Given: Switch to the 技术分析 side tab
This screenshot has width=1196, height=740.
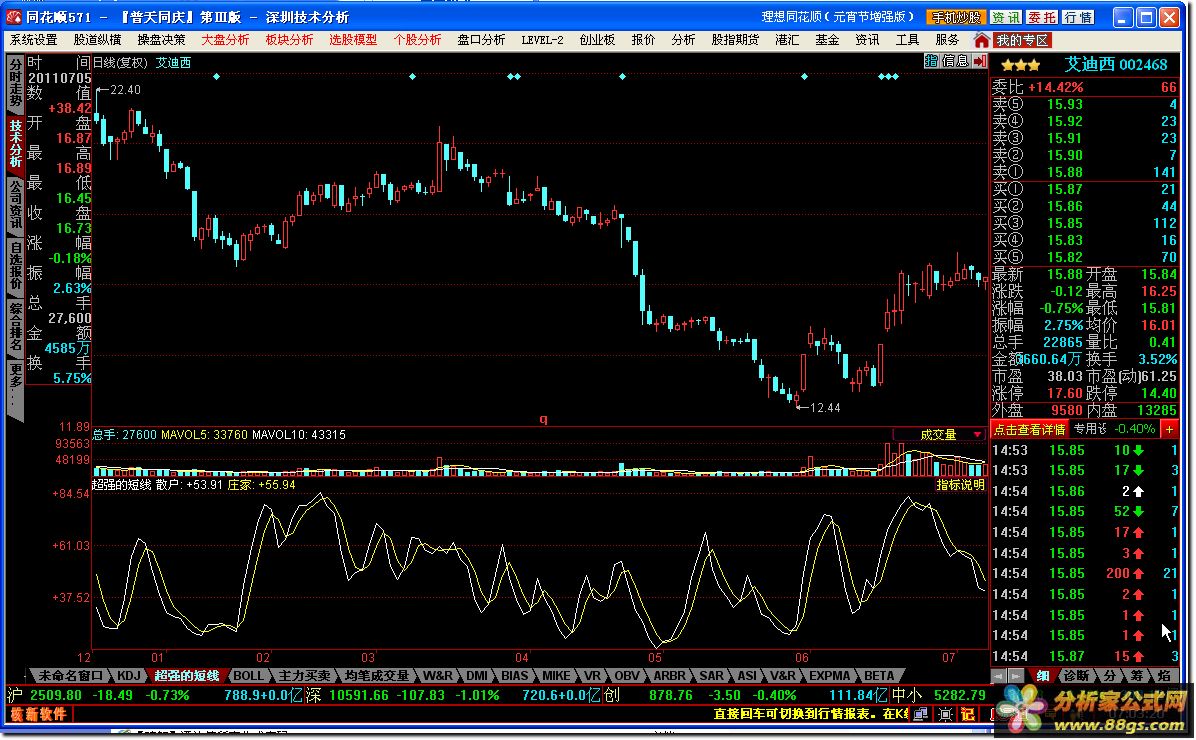Looking at the screenshot, I should point(15,143).
